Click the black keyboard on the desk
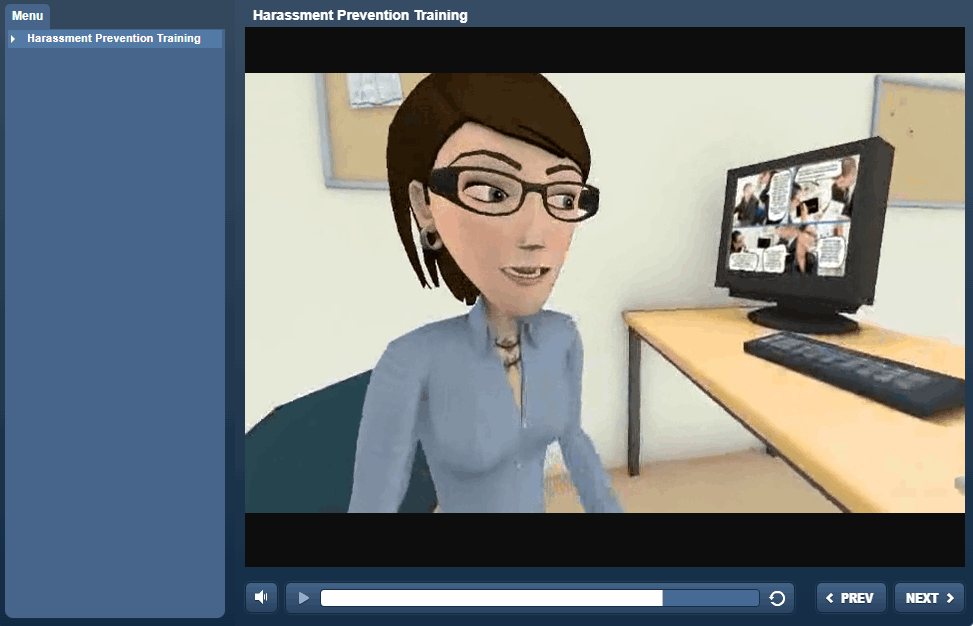973x626 pixels. [850, 370]
